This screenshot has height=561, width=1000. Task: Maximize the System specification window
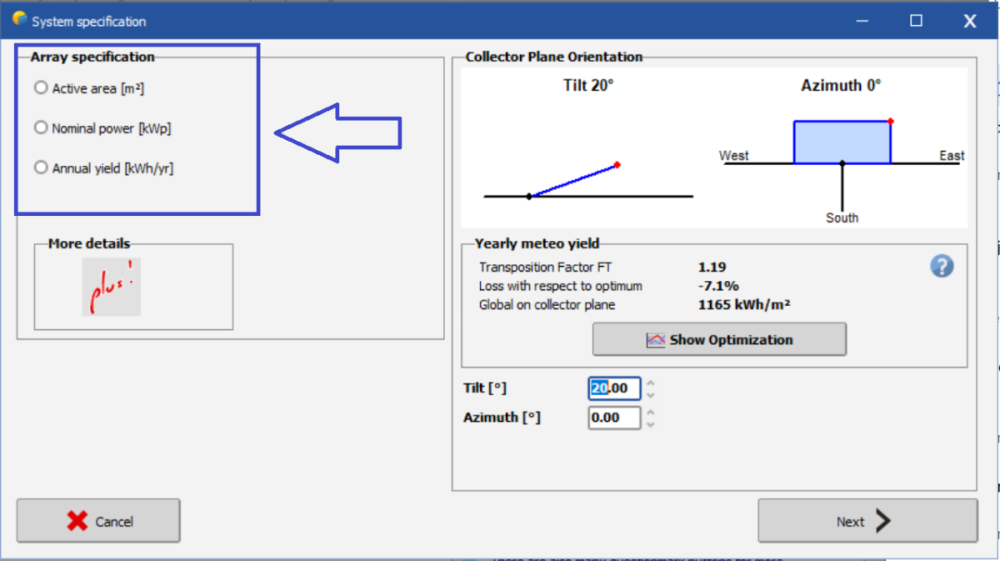tap(916, 21)
